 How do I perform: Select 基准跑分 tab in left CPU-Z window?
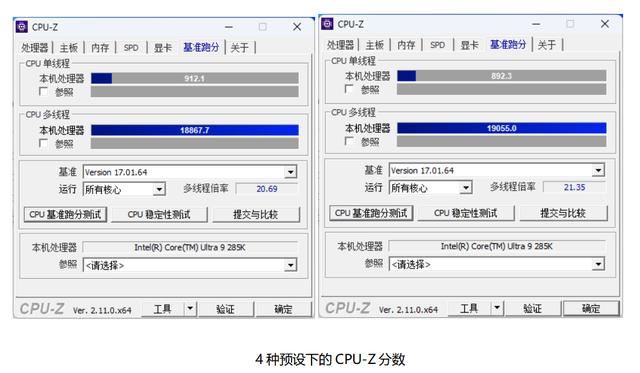point(201,47)
